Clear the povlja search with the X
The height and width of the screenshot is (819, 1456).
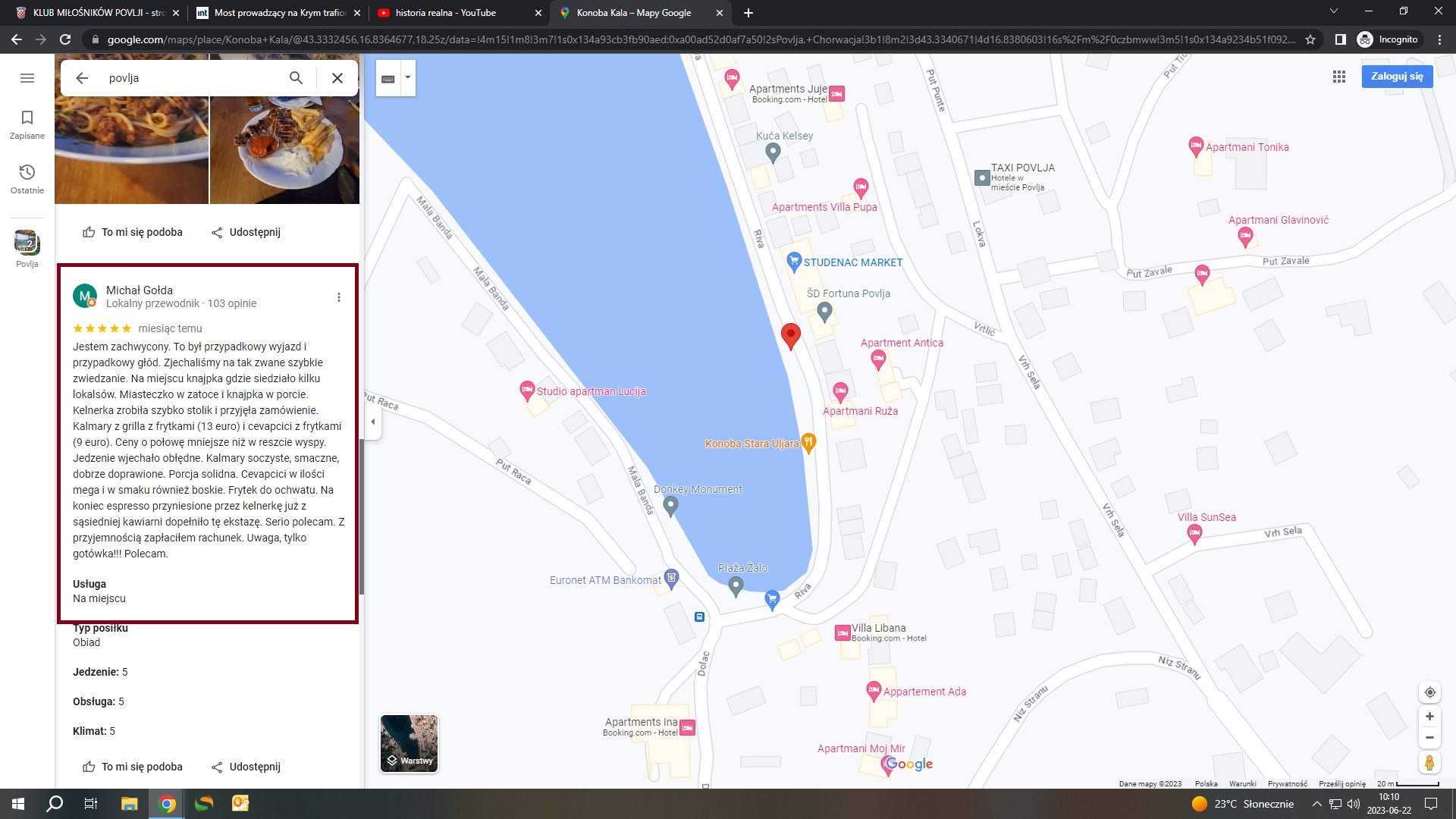click(337, 78)
